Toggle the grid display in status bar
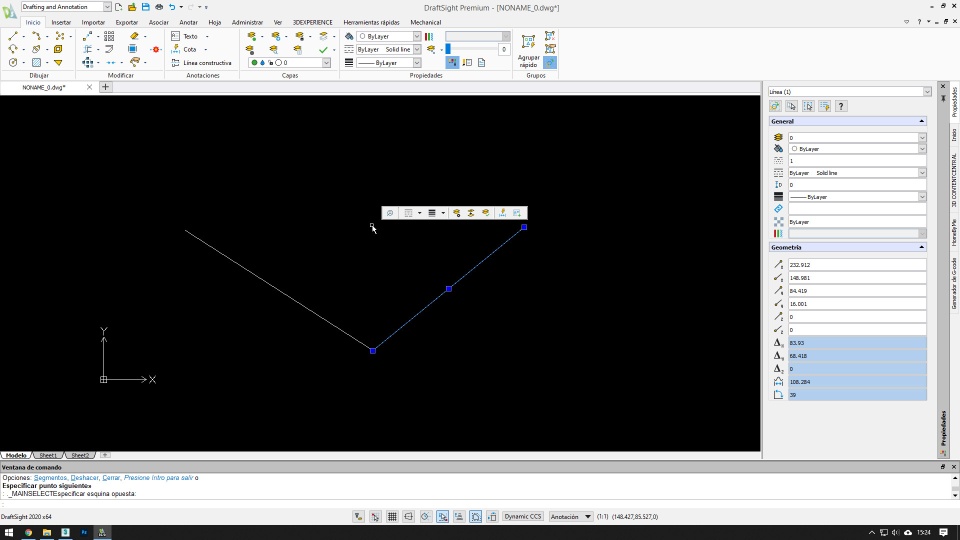 point(392,517)
